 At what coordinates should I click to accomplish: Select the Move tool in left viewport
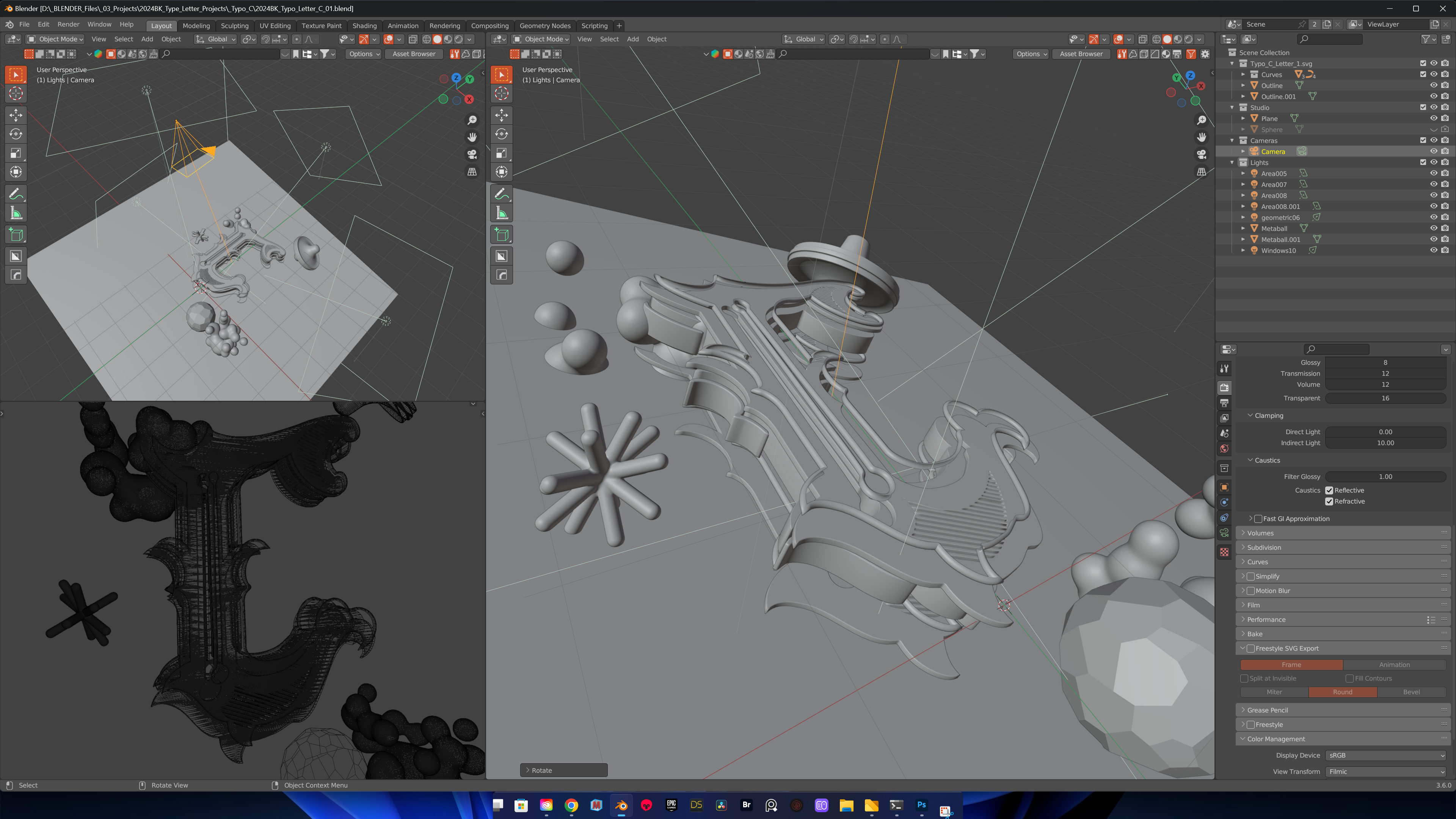click(16, 115)
